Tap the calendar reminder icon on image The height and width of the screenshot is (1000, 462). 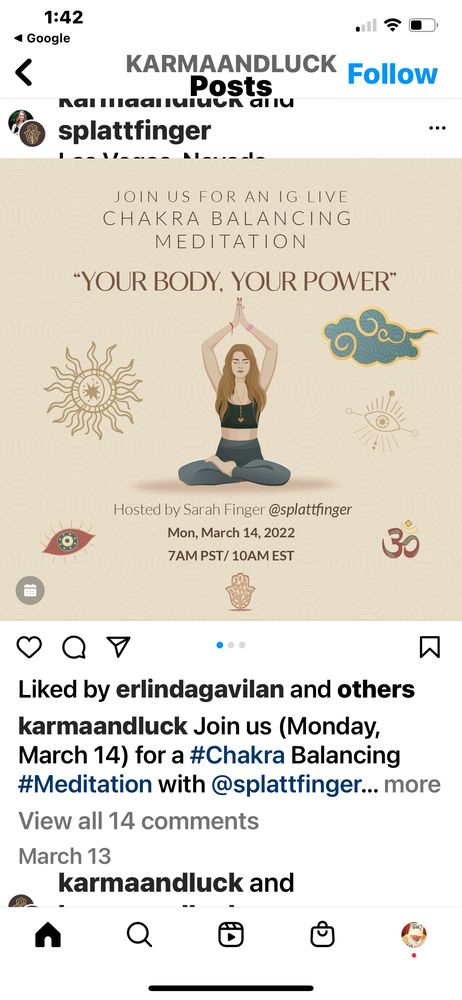30,591
